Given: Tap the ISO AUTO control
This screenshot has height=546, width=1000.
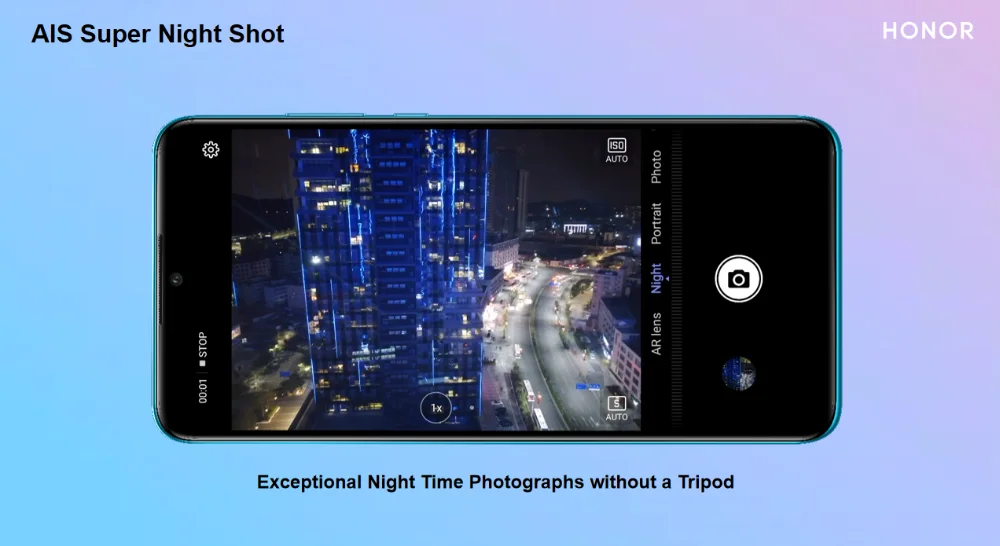Looking at the screenshot, I should (x=617, y=151).
